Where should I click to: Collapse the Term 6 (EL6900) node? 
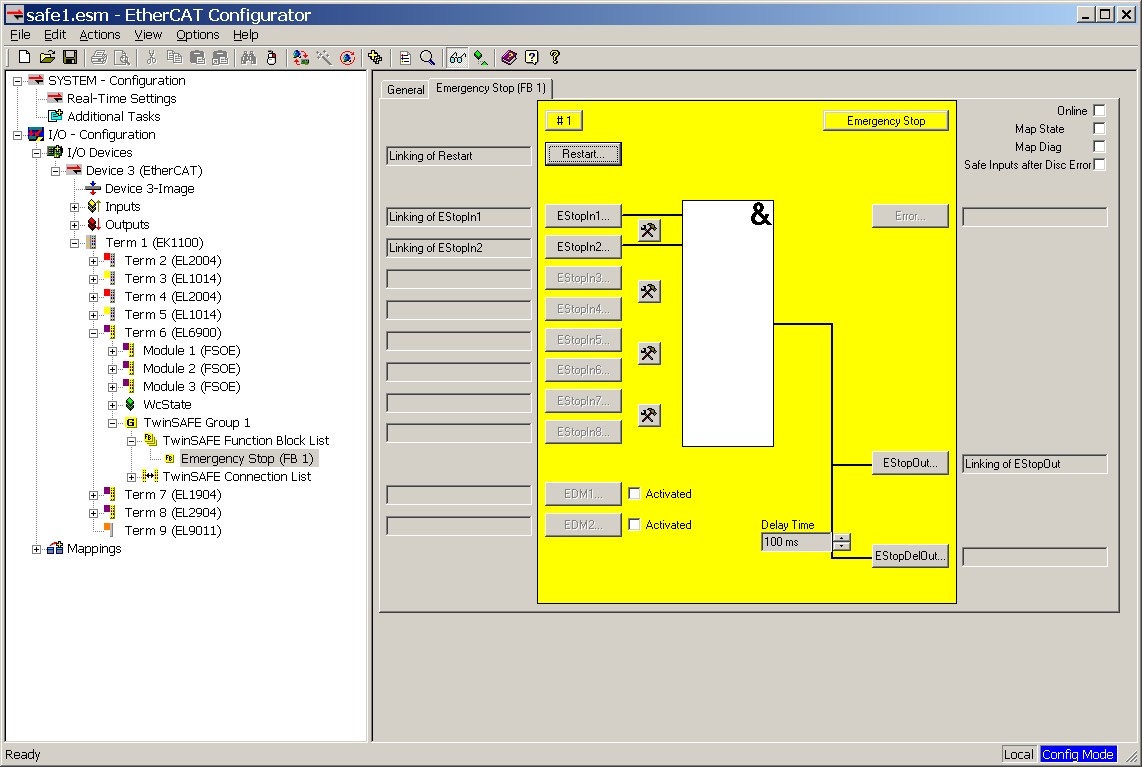coord(93,333)
